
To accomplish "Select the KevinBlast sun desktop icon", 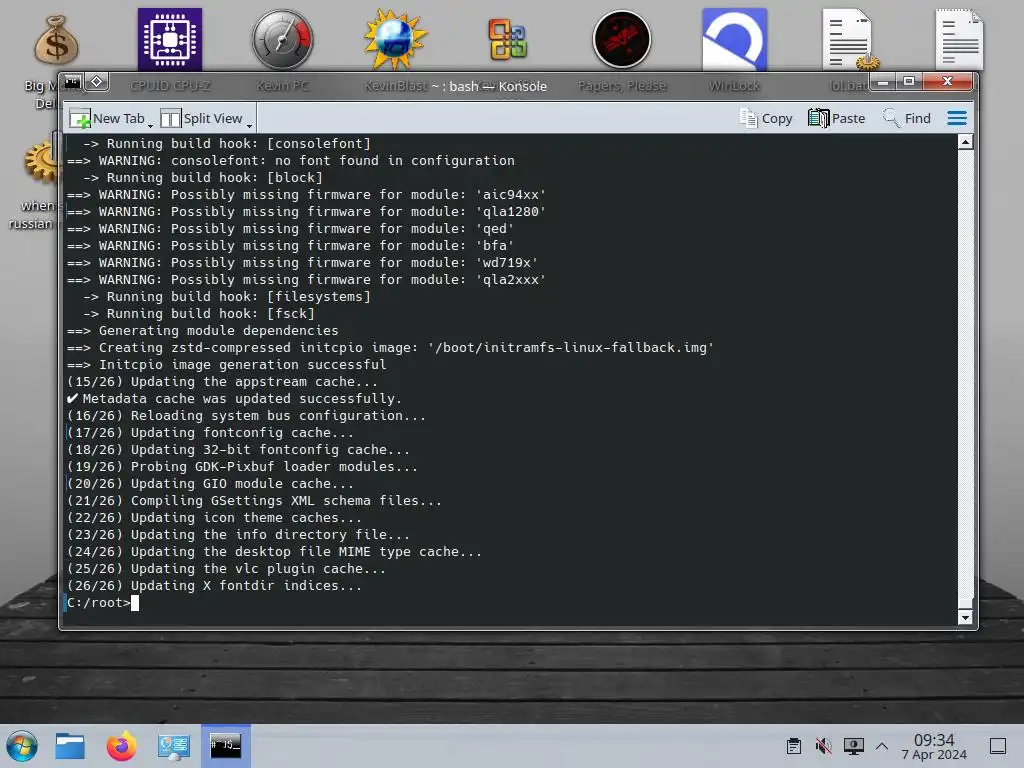I will (395, 40).
